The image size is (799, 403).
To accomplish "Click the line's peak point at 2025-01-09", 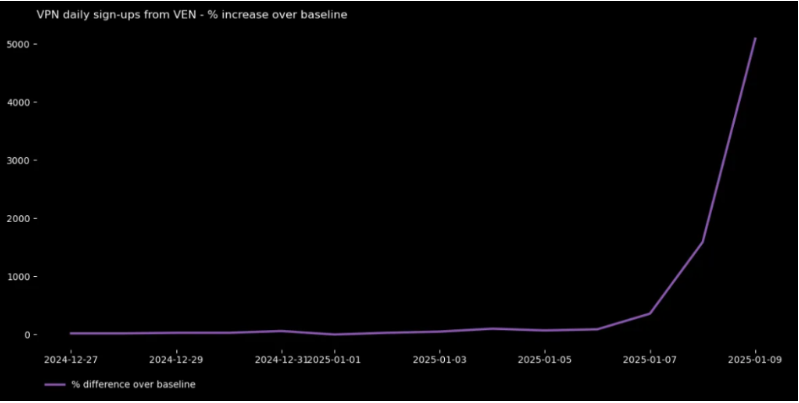I will tap(755, 38).
